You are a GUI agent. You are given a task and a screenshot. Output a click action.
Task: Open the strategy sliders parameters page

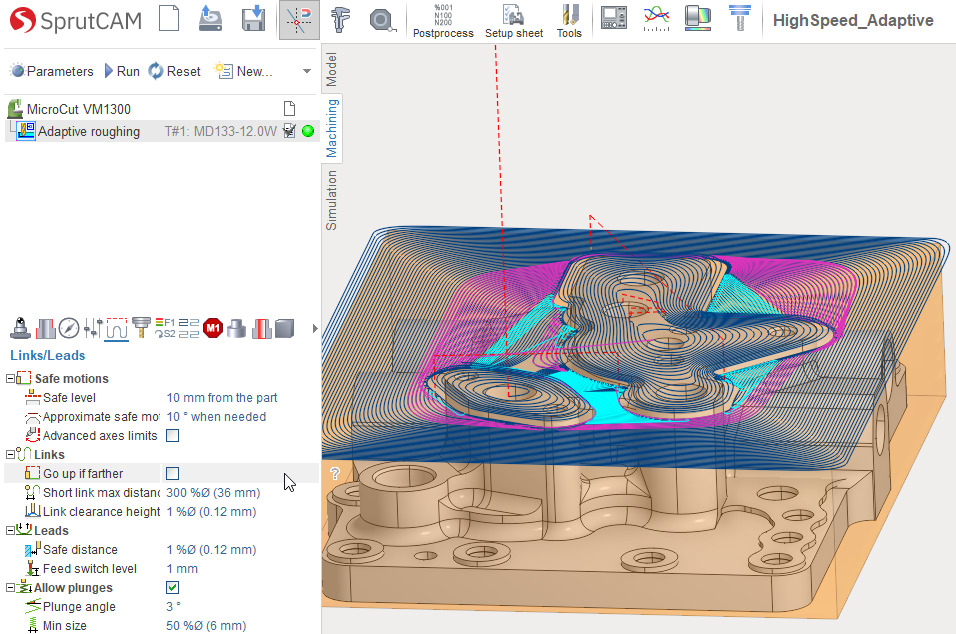coord(93,328)
